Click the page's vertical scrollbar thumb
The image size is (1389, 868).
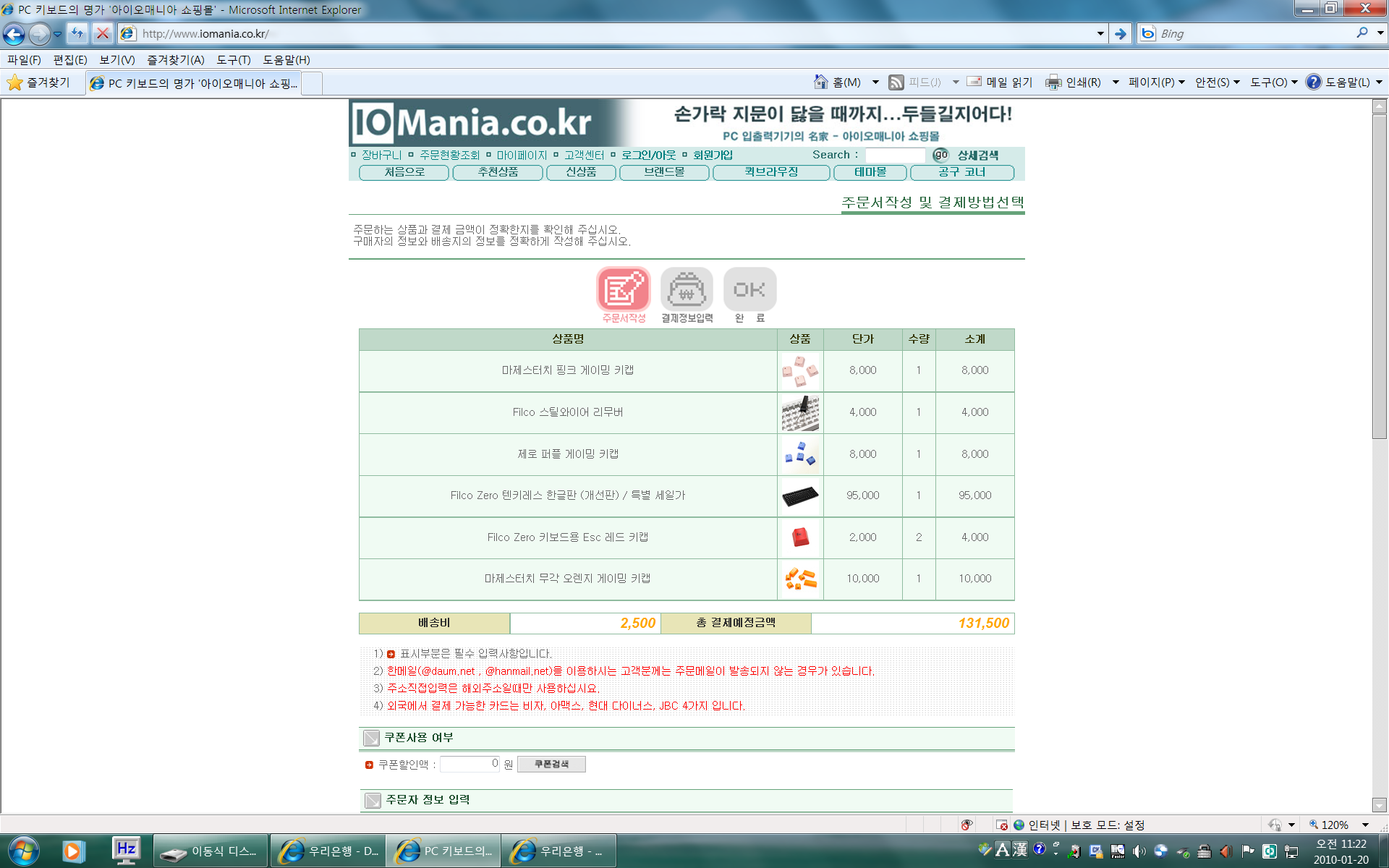tap(1380, 276)
